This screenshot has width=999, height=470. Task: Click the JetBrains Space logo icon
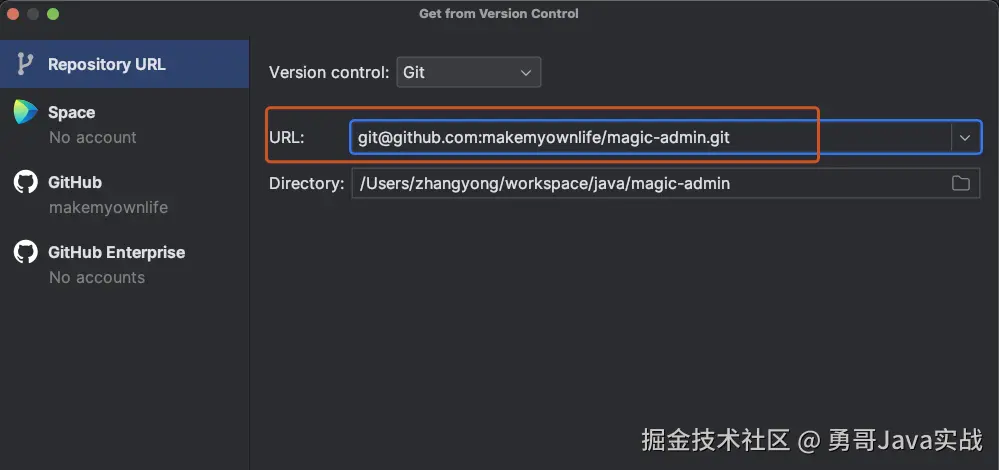pyautogui.click(x=25, y=112)
